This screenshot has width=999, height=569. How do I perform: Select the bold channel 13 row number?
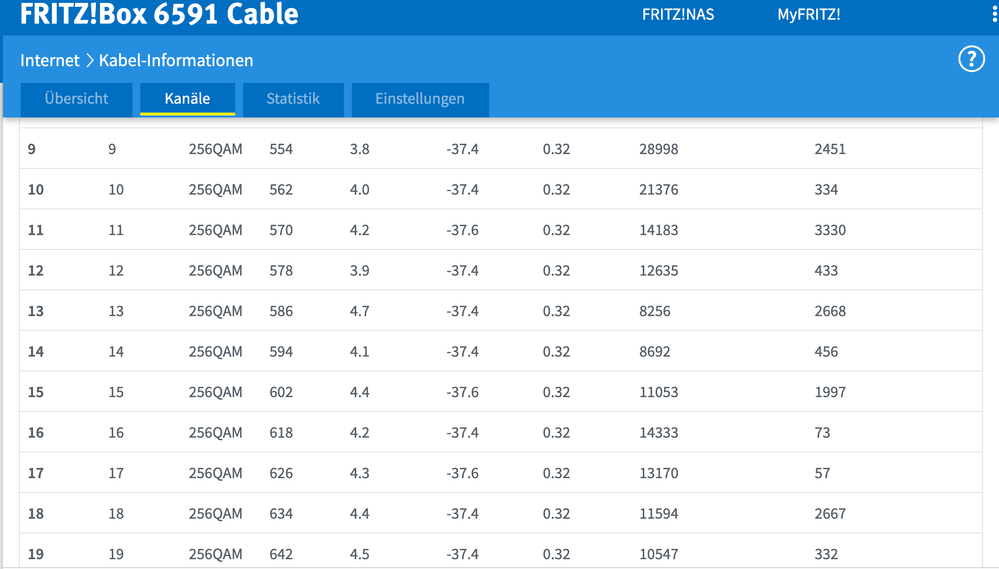36,311
